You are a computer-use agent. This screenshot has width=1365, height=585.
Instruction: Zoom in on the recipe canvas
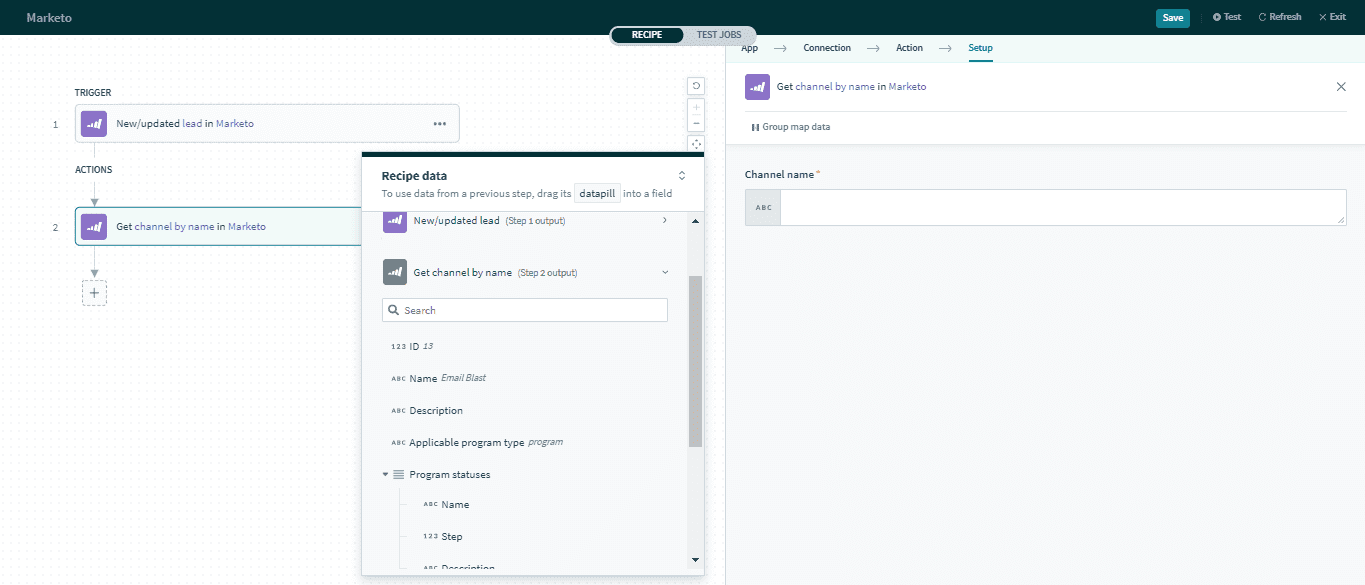point(696,107)
